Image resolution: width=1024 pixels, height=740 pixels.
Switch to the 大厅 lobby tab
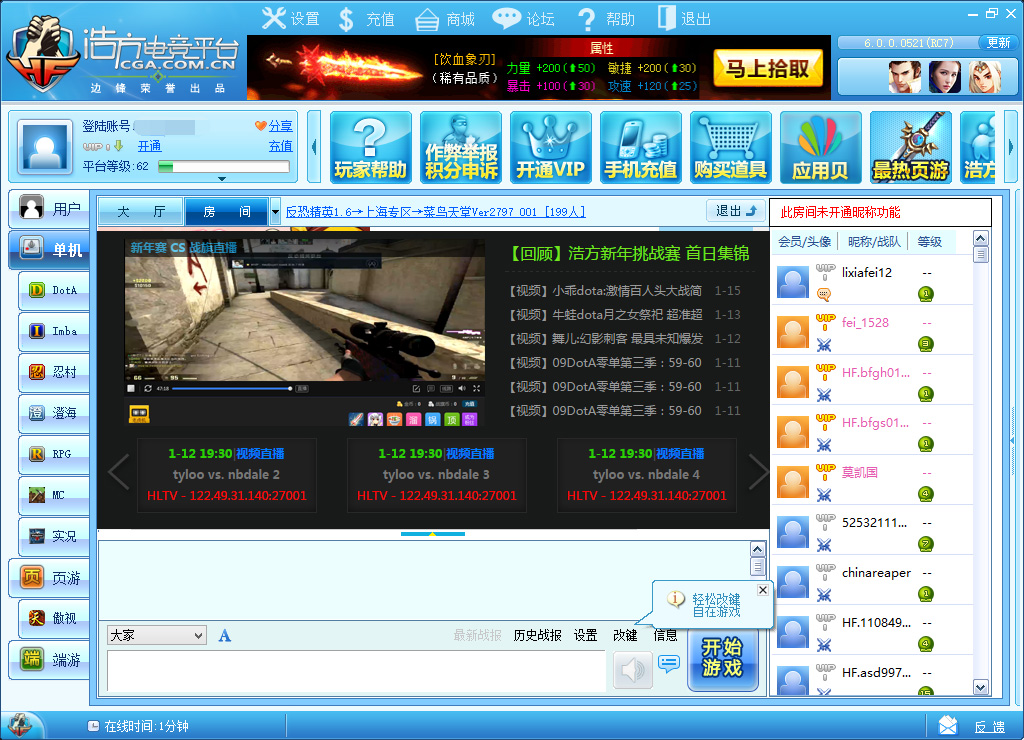pyautogui.click(x=140, y=212)
